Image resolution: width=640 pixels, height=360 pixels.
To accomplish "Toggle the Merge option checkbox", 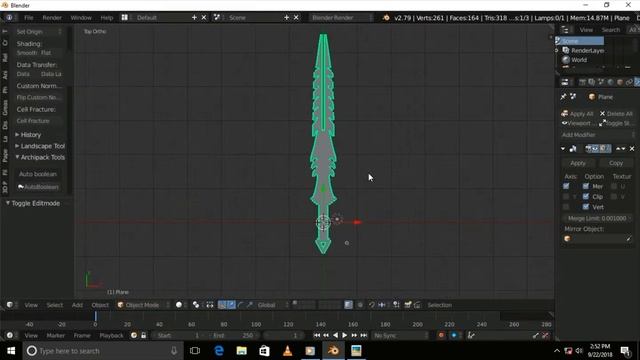I will tap(586, 187).
